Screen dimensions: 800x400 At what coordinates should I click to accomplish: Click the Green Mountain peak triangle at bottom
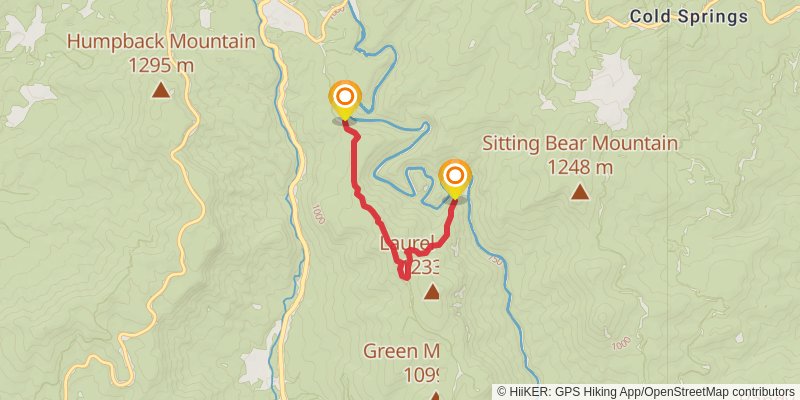pos(435,396)
